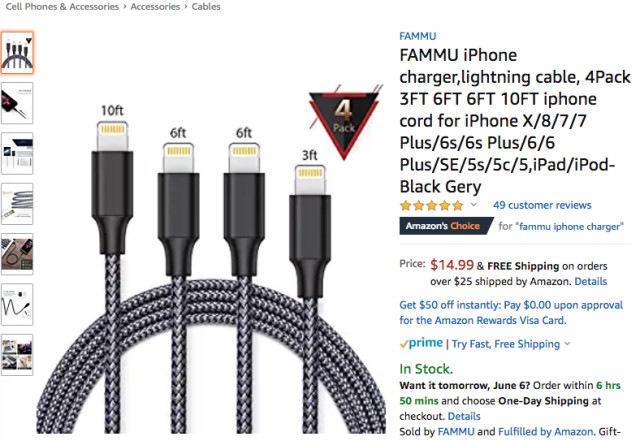
Task: Select the first four-cable product thumbnail
Action: coord(17,53)
